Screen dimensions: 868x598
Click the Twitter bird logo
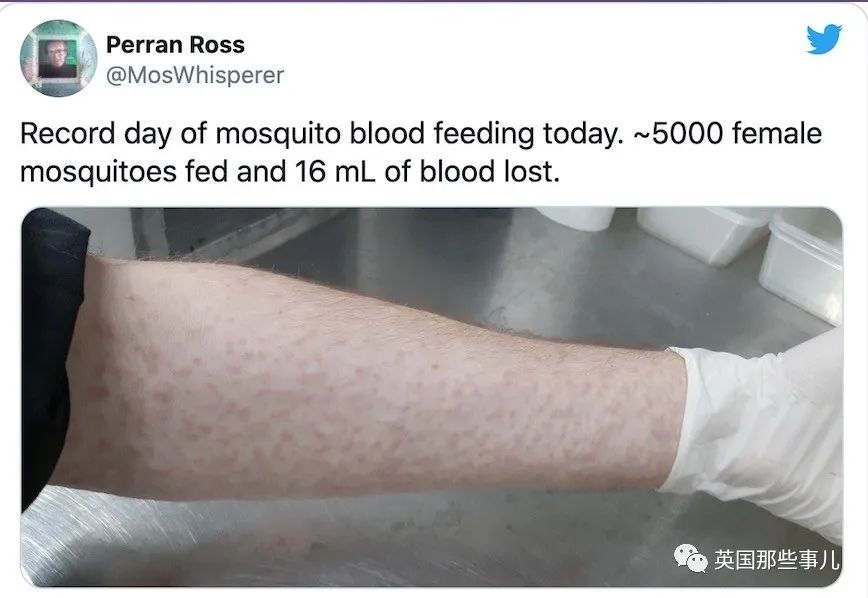tap(824, 40)
